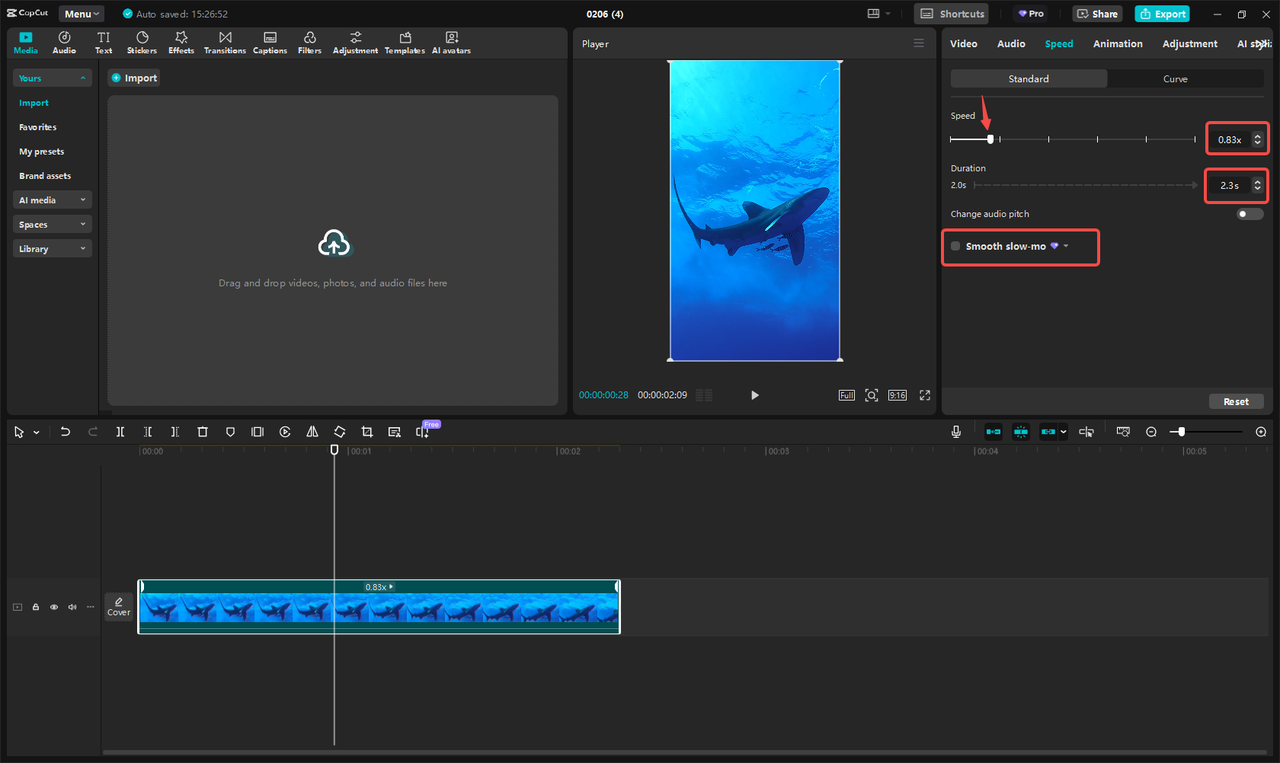Switch to the Animation tab
Viewport: 1280px width, 763px height.
point(1117,44)
